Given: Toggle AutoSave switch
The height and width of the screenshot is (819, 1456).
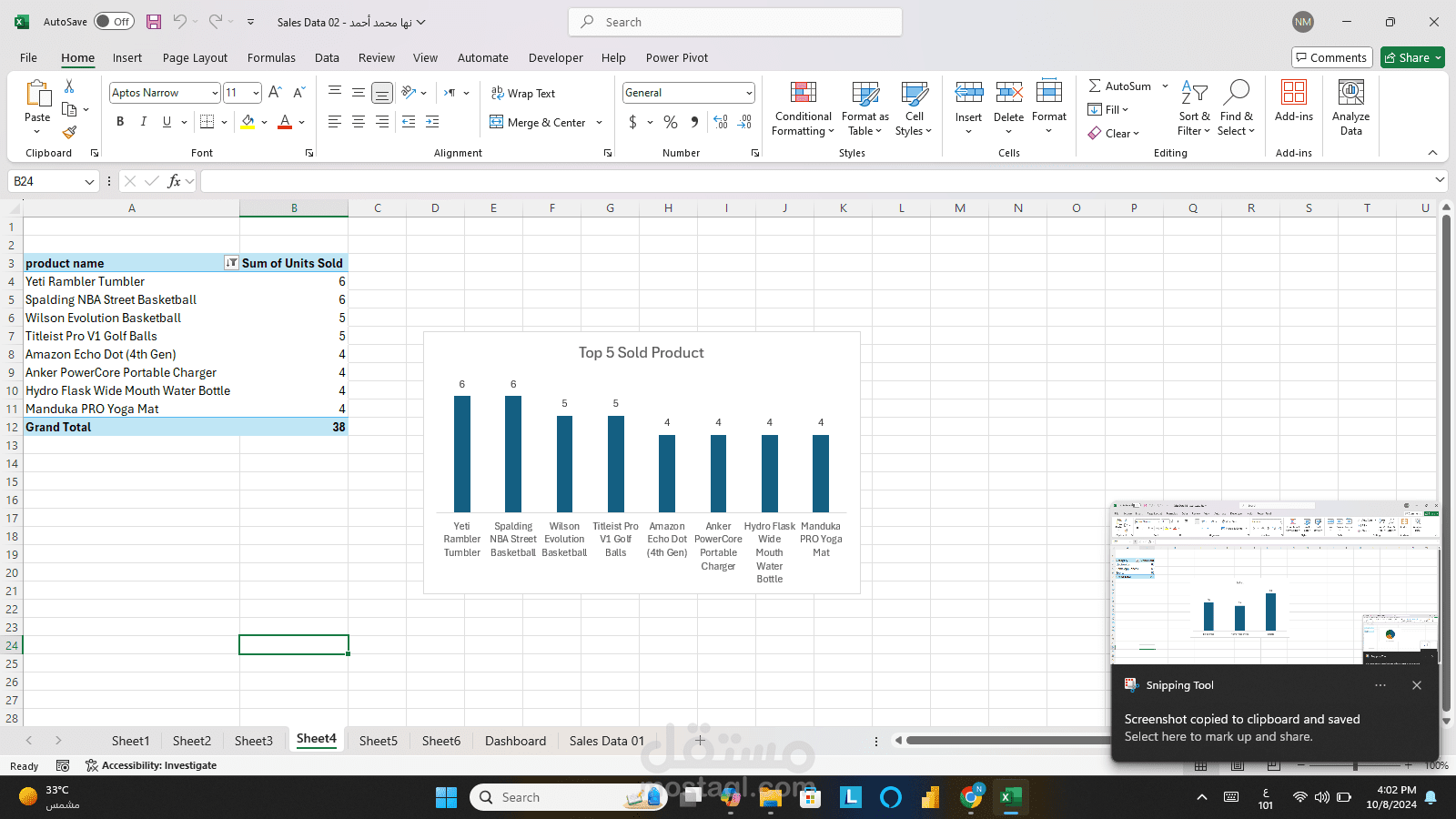Looking at the screenshot, I should tap(114, 22).
